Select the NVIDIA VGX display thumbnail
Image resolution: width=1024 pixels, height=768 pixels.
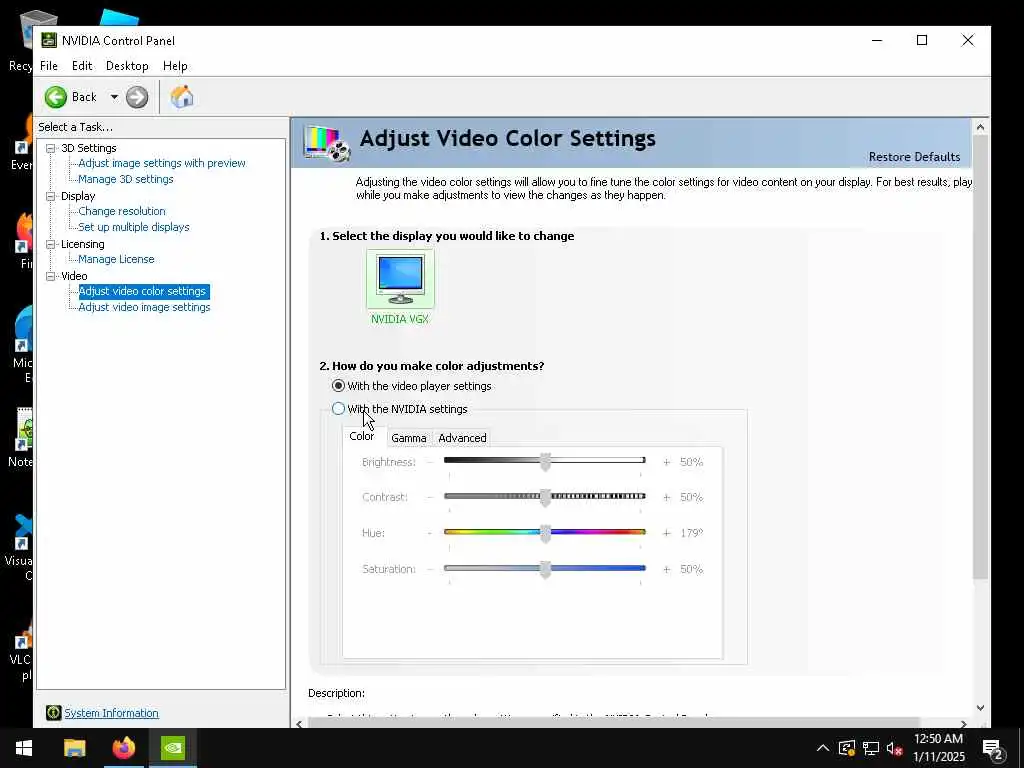tap(400, 280)
